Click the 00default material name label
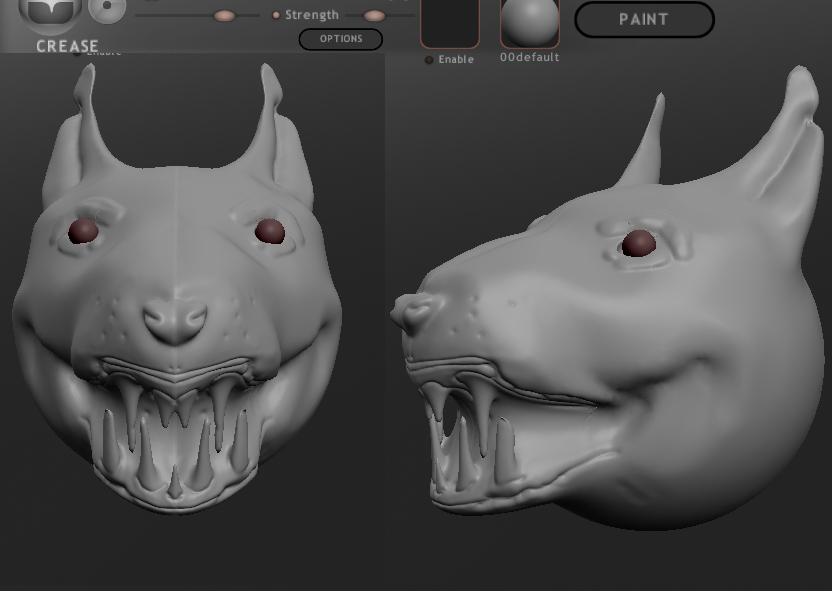The height and width of the screenshot is (594, 832). [529, 58]
